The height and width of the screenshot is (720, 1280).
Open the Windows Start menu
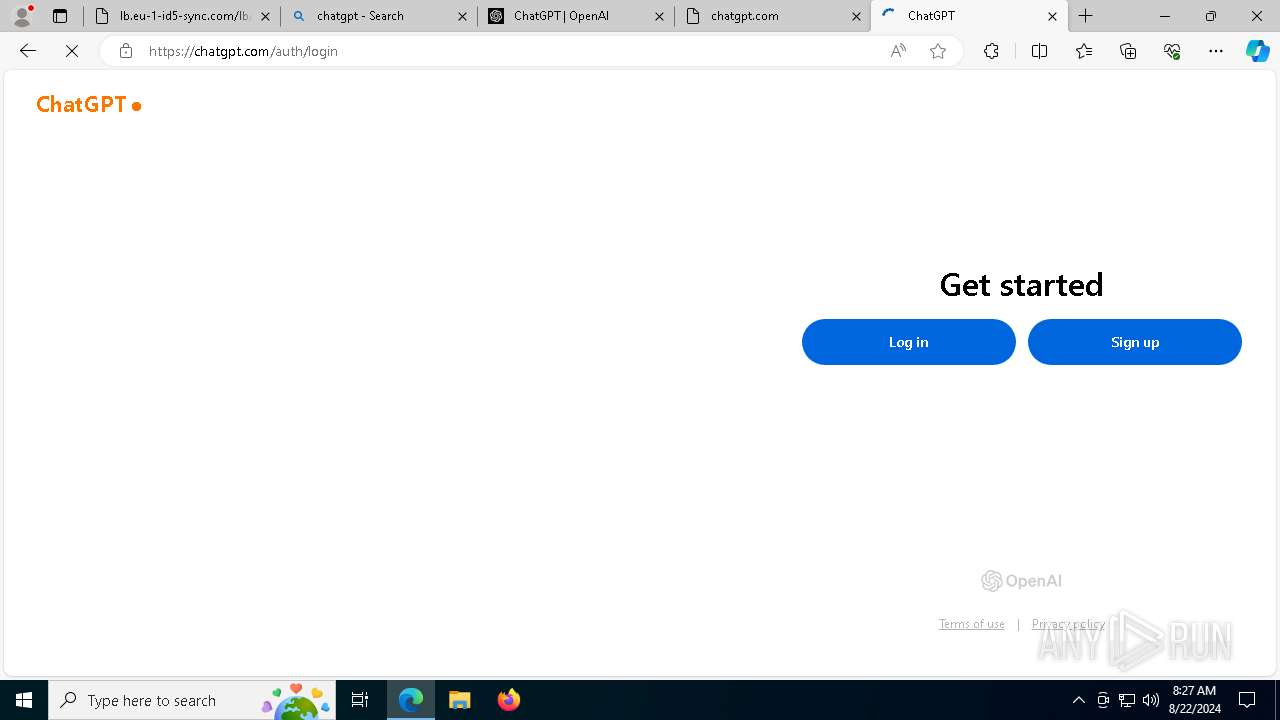tap(24, 700)
